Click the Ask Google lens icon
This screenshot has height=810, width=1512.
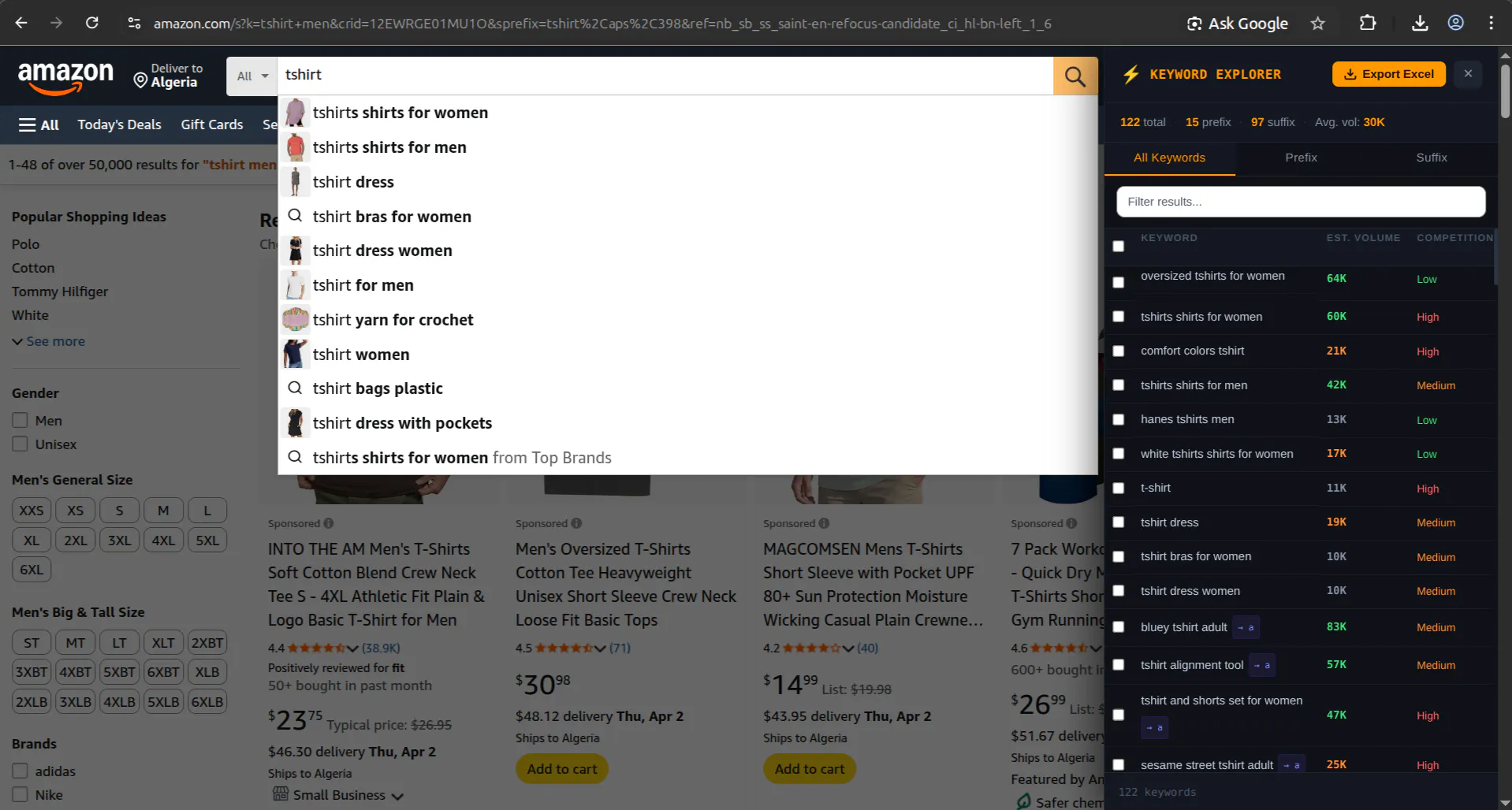coord(1194,24)
